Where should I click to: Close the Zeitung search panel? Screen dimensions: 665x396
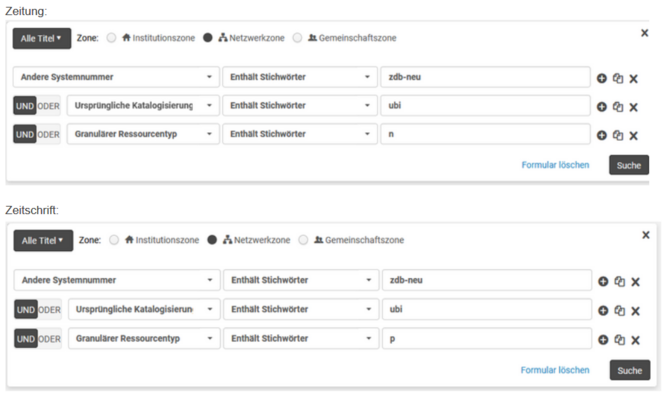(645, 33)
